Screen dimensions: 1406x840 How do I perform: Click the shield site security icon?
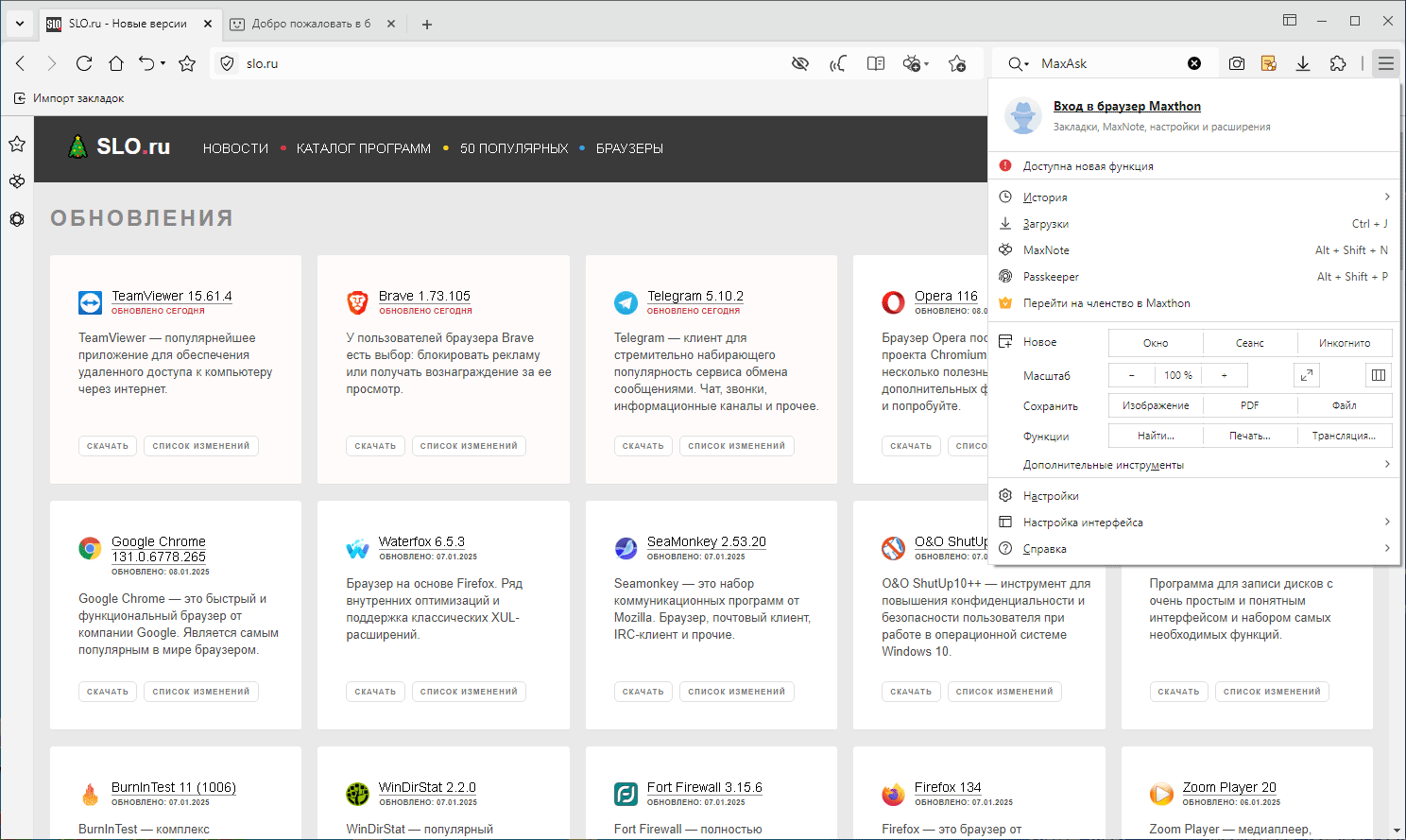(x=227, y=63)
